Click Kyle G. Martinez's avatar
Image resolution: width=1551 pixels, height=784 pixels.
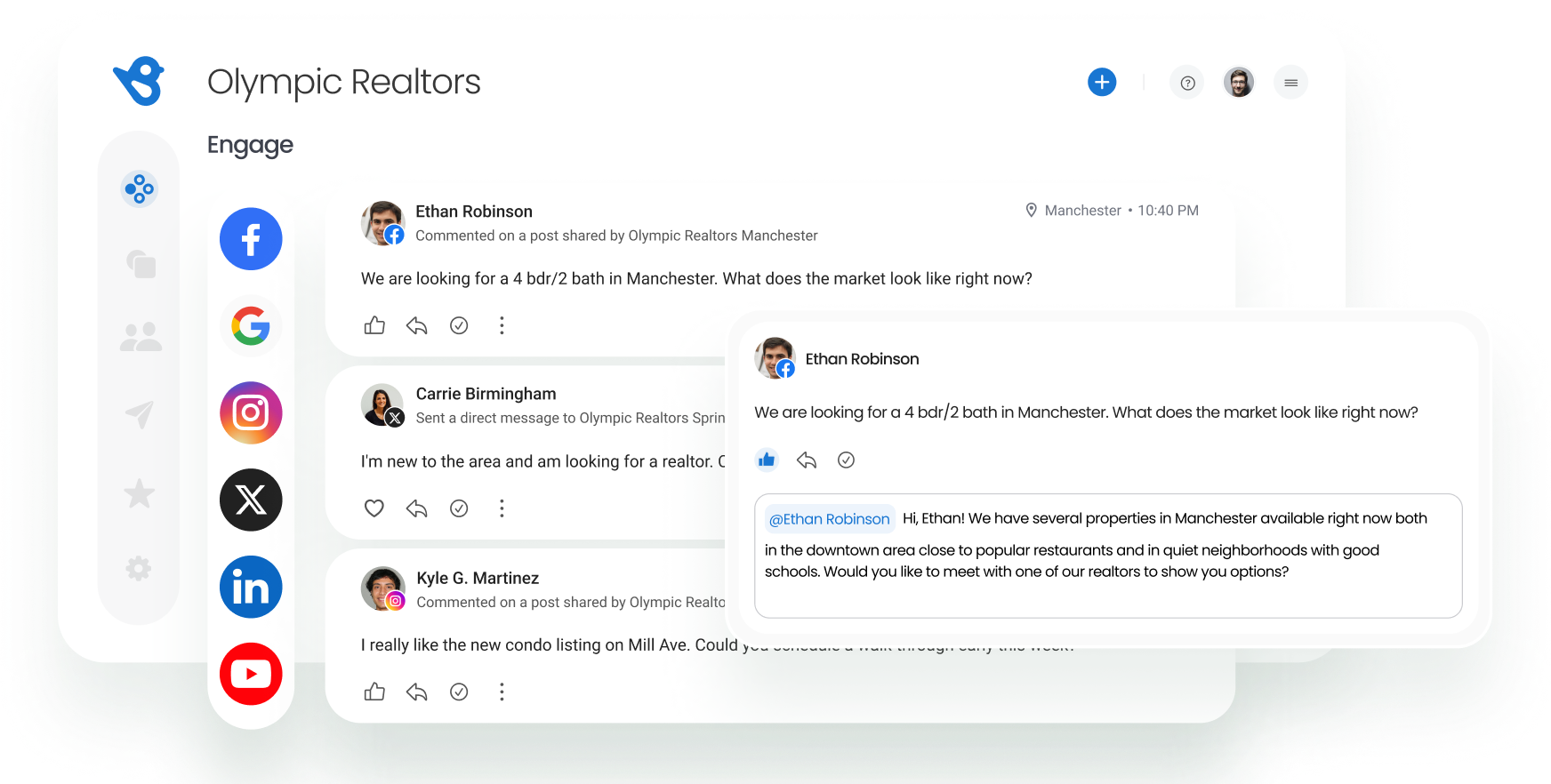(382, 588)
